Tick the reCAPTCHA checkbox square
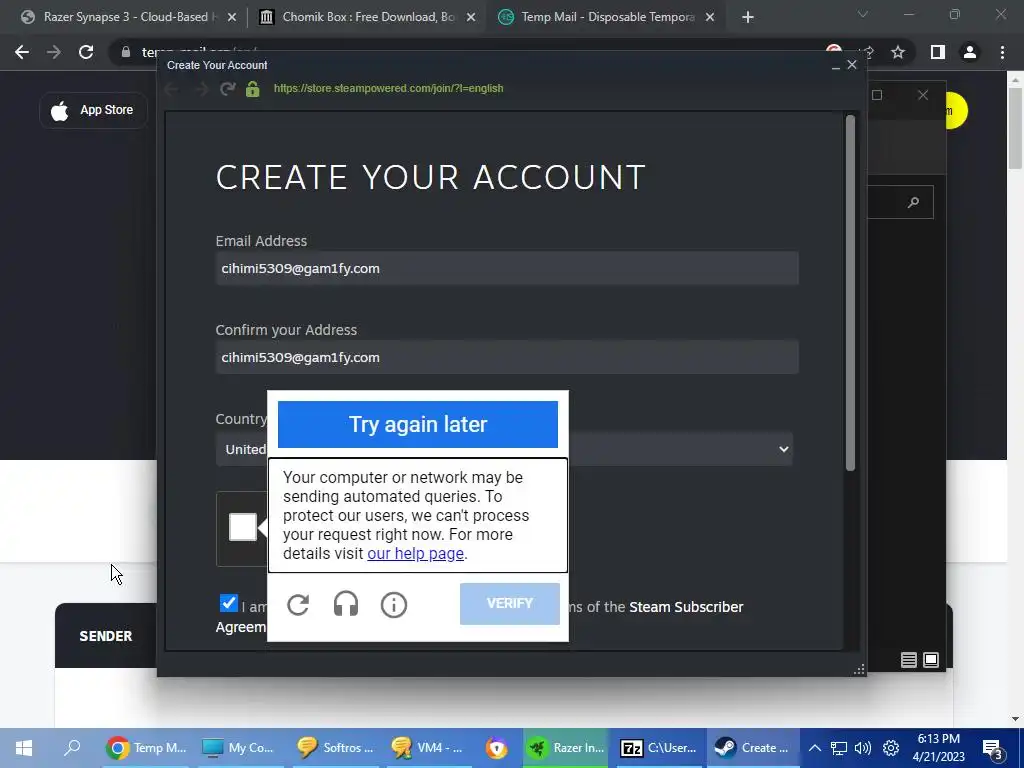Screen dimensions: 1024x768 (x=242, y=527)
